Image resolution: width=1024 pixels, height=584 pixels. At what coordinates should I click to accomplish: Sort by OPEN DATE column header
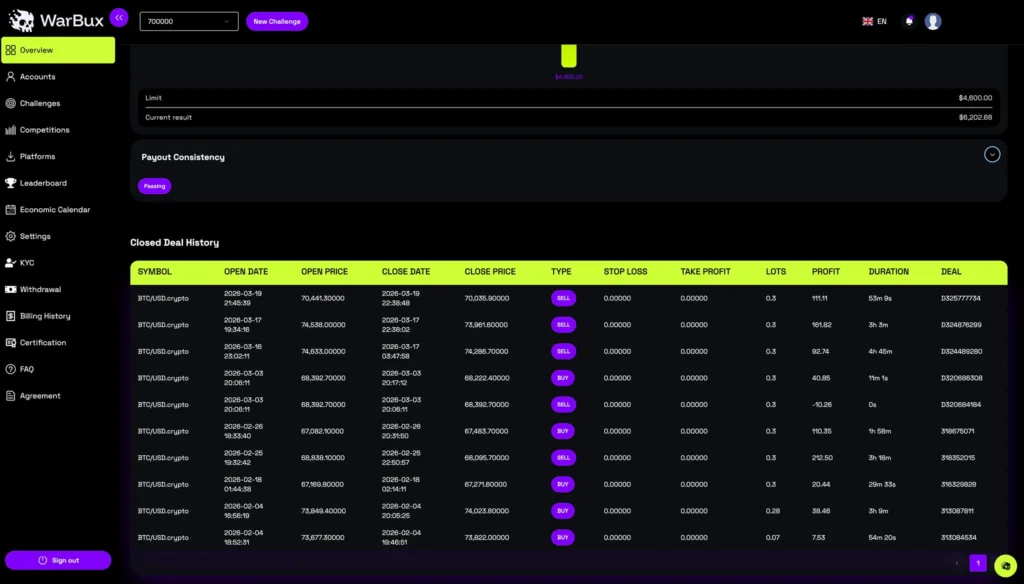[x=246, y=272]
